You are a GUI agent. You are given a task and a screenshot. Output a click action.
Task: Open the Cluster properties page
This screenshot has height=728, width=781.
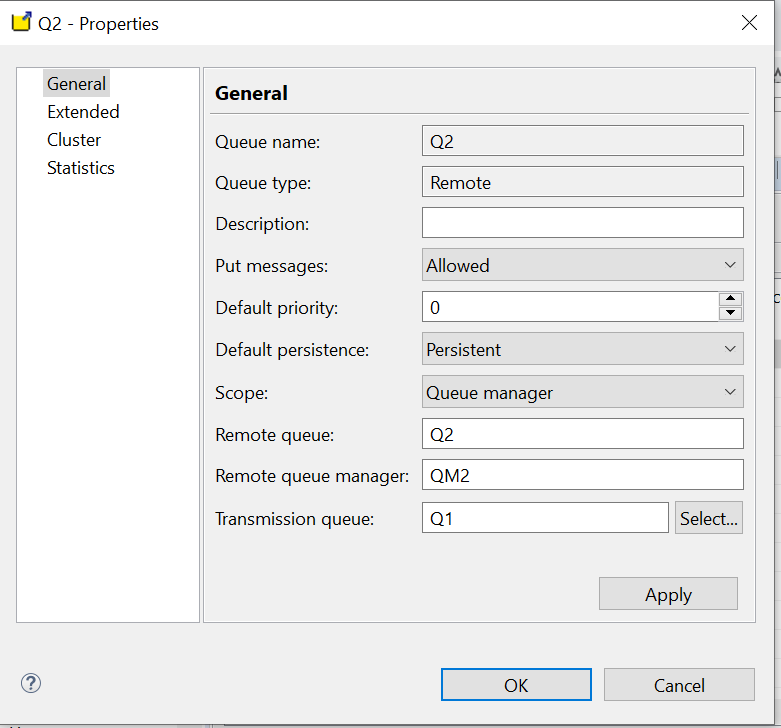74,140
